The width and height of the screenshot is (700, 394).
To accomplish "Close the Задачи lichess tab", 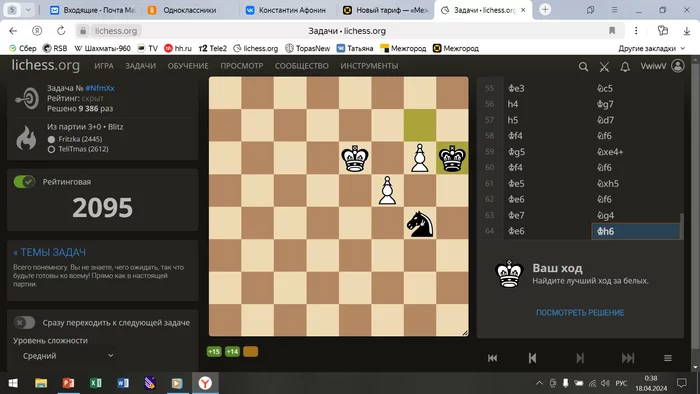I will click(523, 10).
